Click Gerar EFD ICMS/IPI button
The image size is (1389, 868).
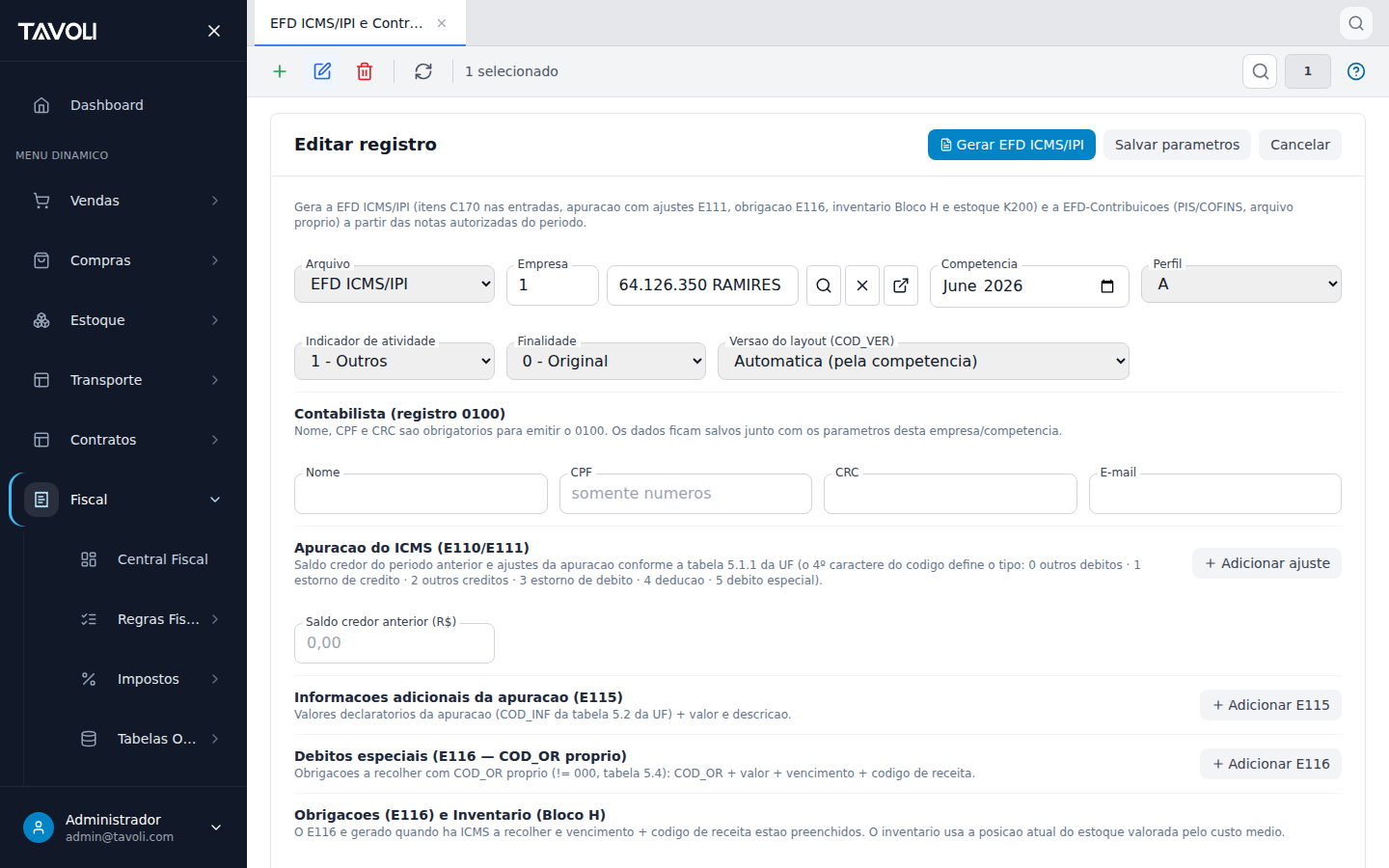point(1012,145)
